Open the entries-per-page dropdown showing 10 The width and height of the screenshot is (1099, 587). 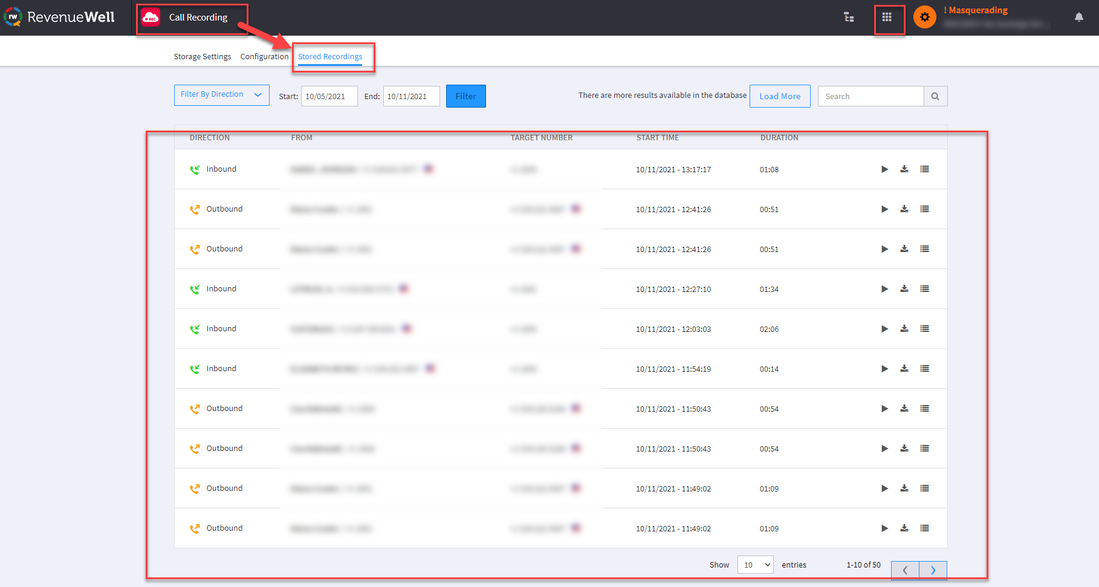(x=755, y=565)
